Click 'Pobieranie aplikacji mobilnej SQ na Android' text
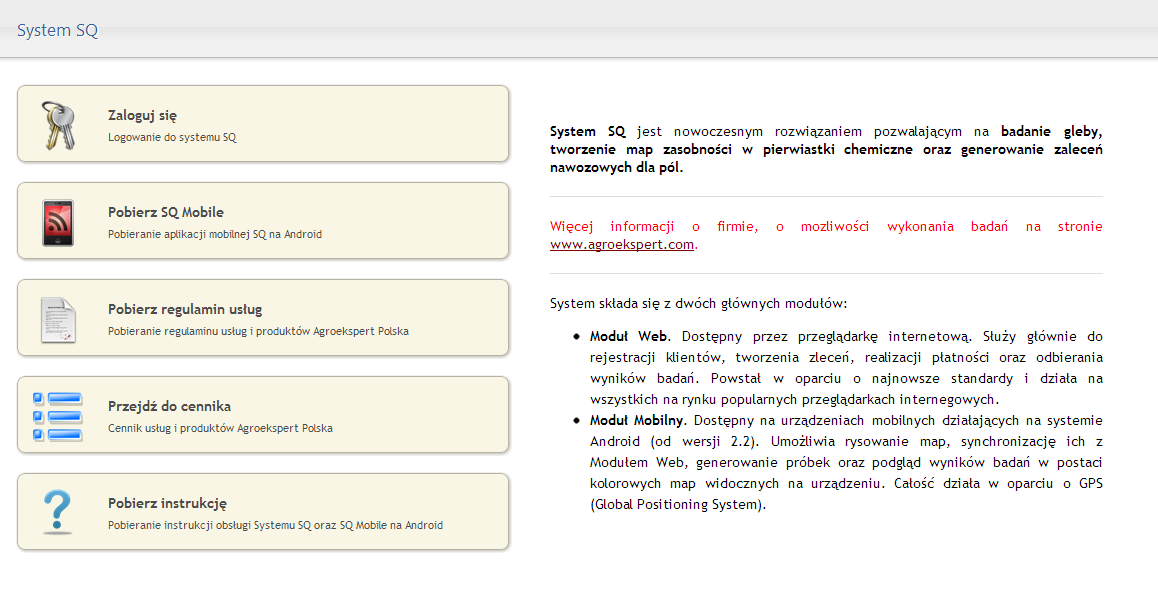Image resolution: width=1158 pixels, height=591 pixels. [214, 234]
